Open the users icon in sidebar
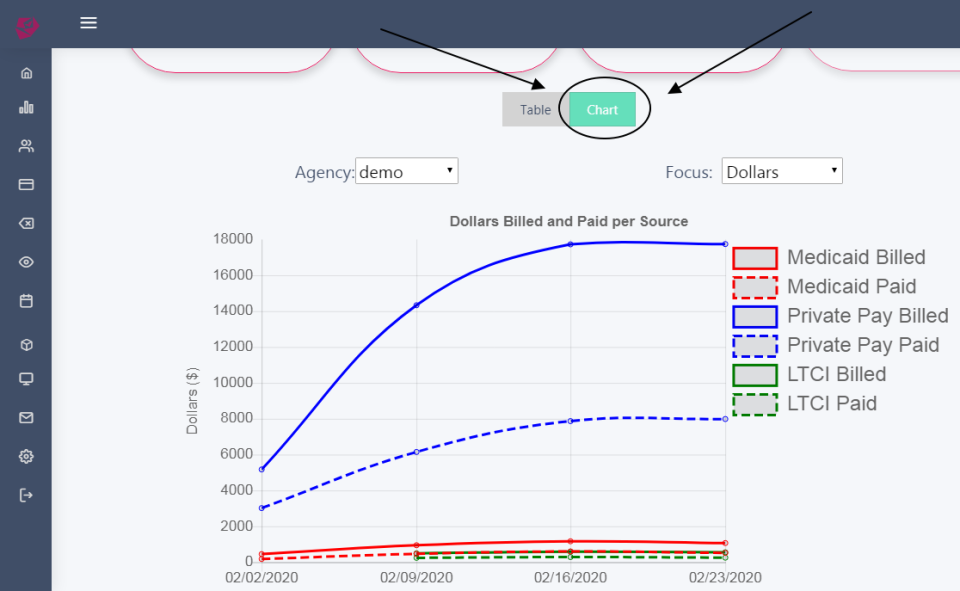The height and width of the screenshot is (591, 960). click(x=26, y=146)
